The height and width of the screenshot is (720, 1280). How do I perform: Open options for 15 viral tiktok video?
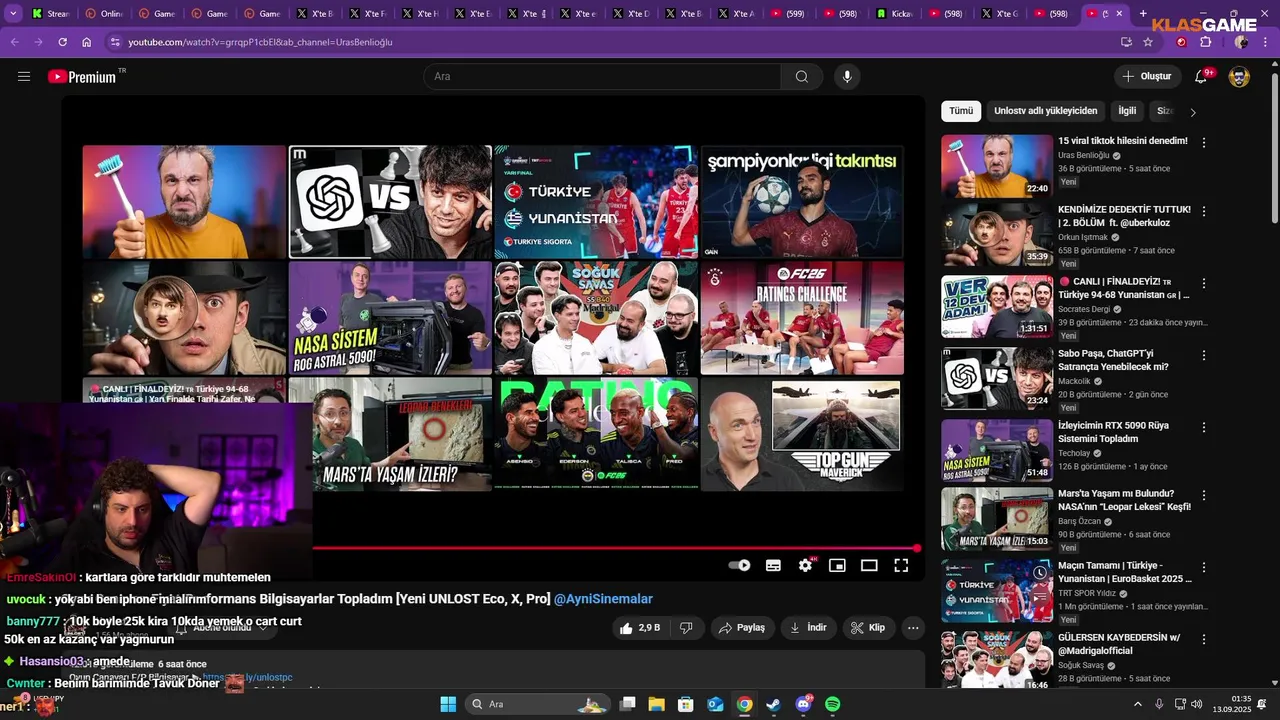click(1204, 142)
